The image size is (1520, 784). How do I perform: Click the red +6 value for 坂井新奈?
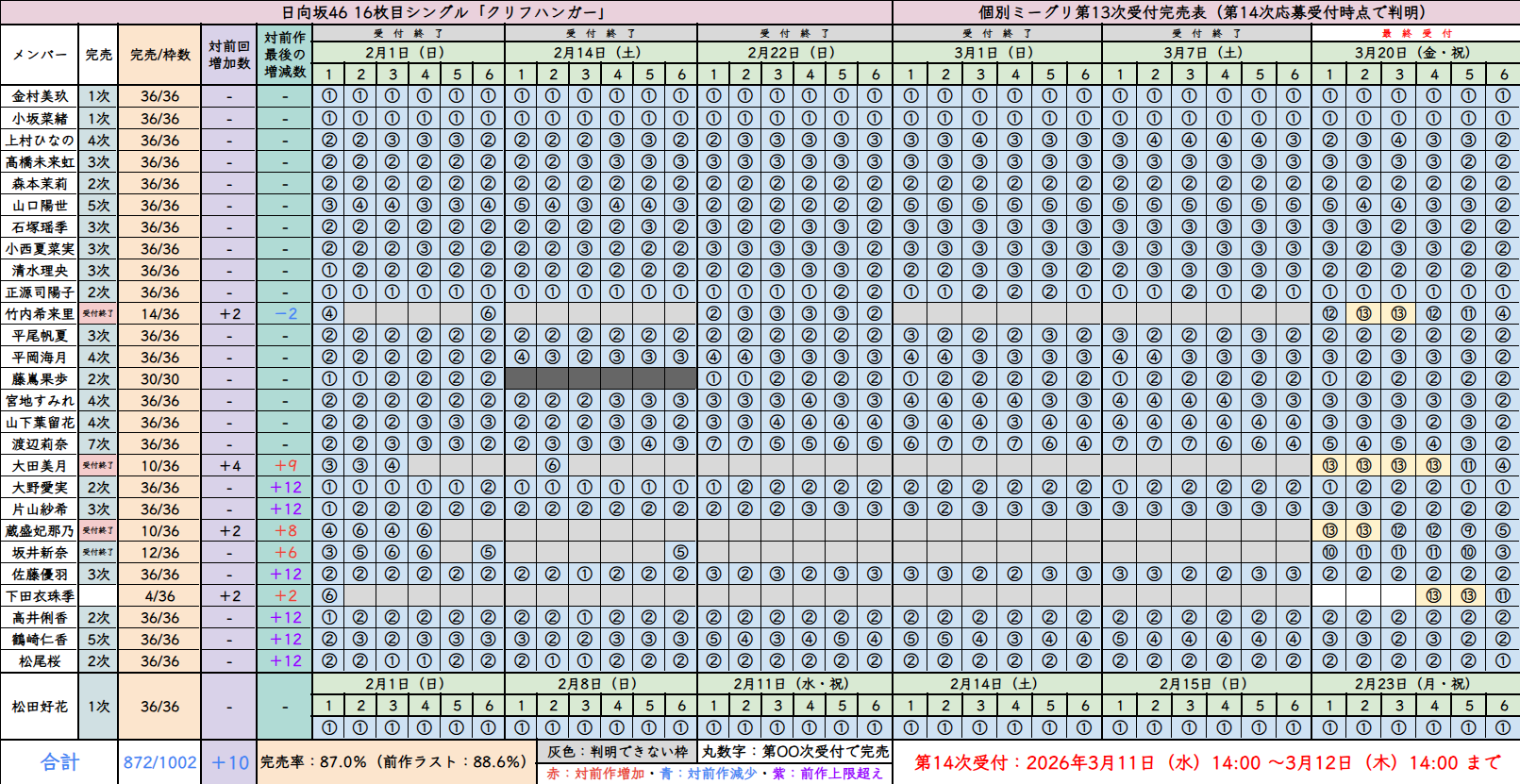coord(285,553)
